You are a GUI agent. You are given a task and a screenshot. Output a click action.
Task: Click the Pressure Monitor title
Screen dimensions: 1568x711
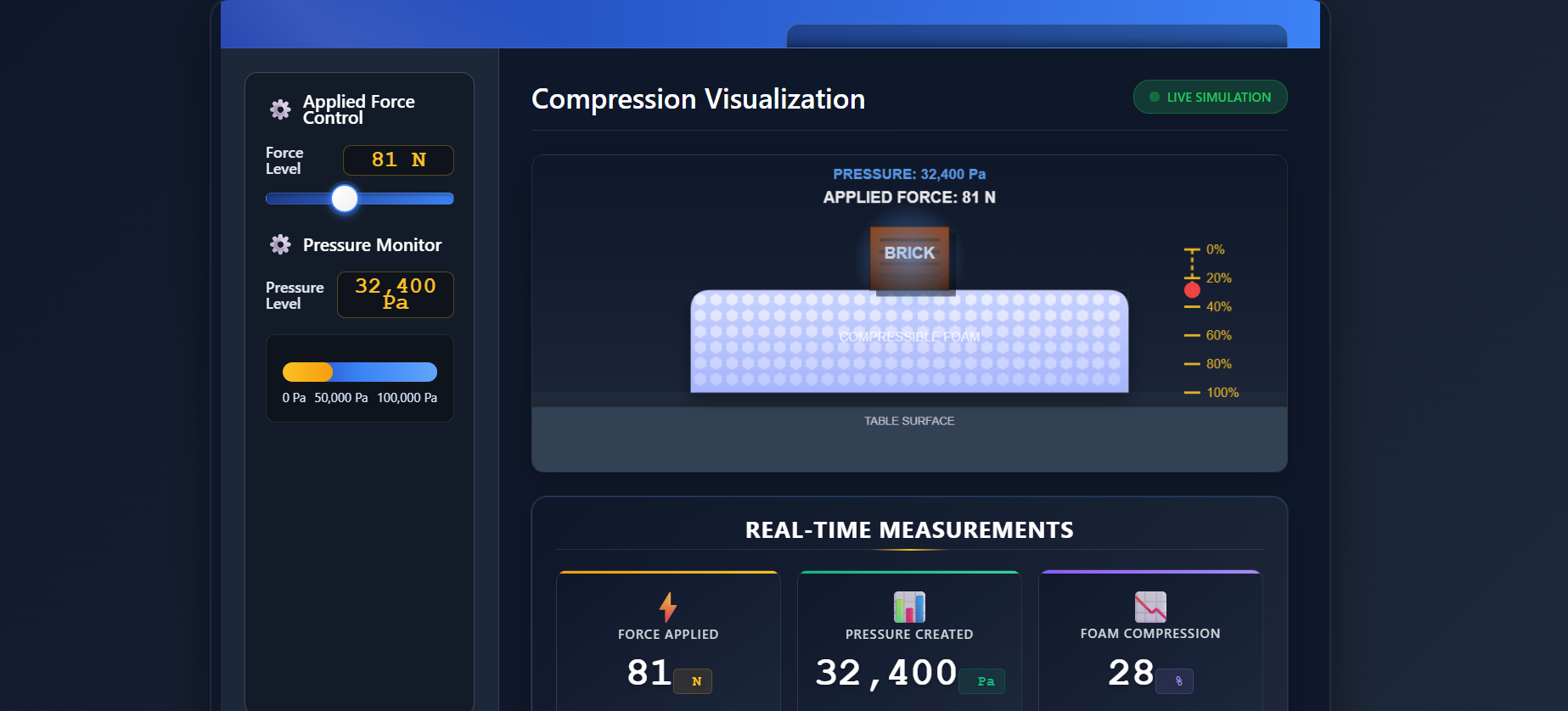(373, 245)
